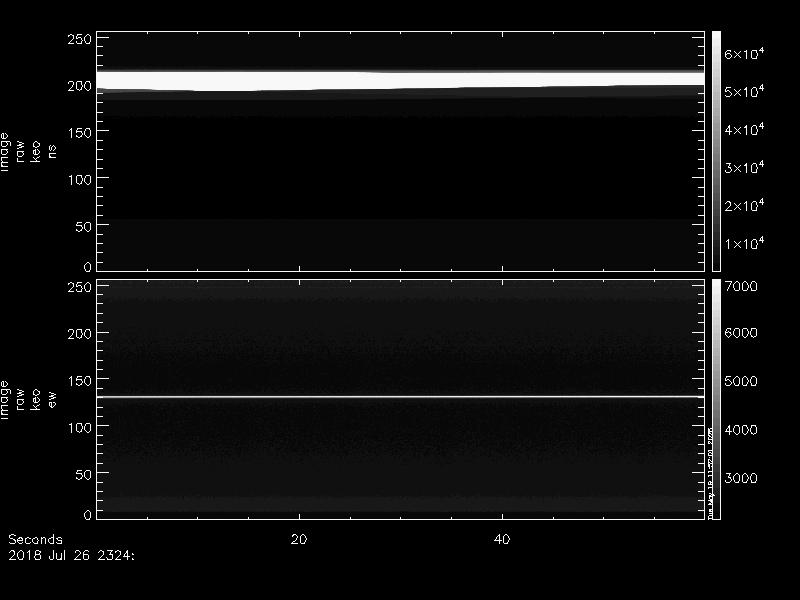The width and height of the screenshot is (800, 600).
Task: Click the thin white line in ew keogram
Action: [401, 396]
